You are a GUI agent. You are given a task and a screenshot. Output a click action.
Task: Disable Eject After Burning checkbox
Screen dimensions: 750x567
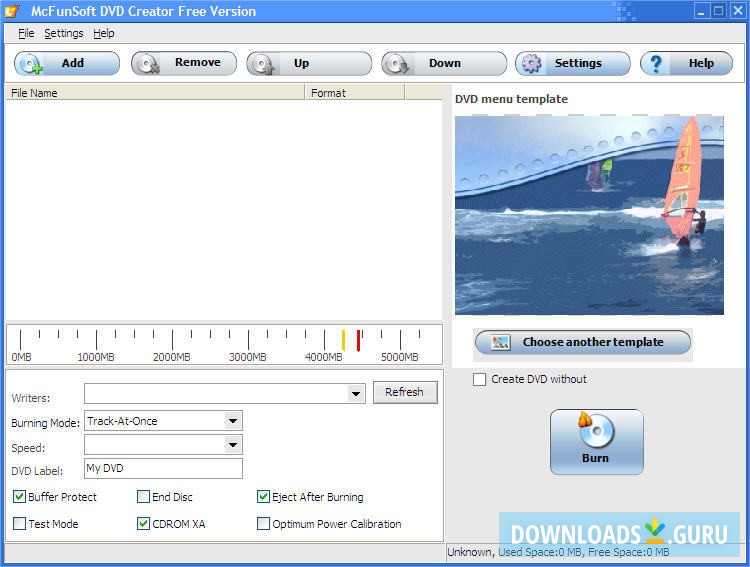click(263, 497)
